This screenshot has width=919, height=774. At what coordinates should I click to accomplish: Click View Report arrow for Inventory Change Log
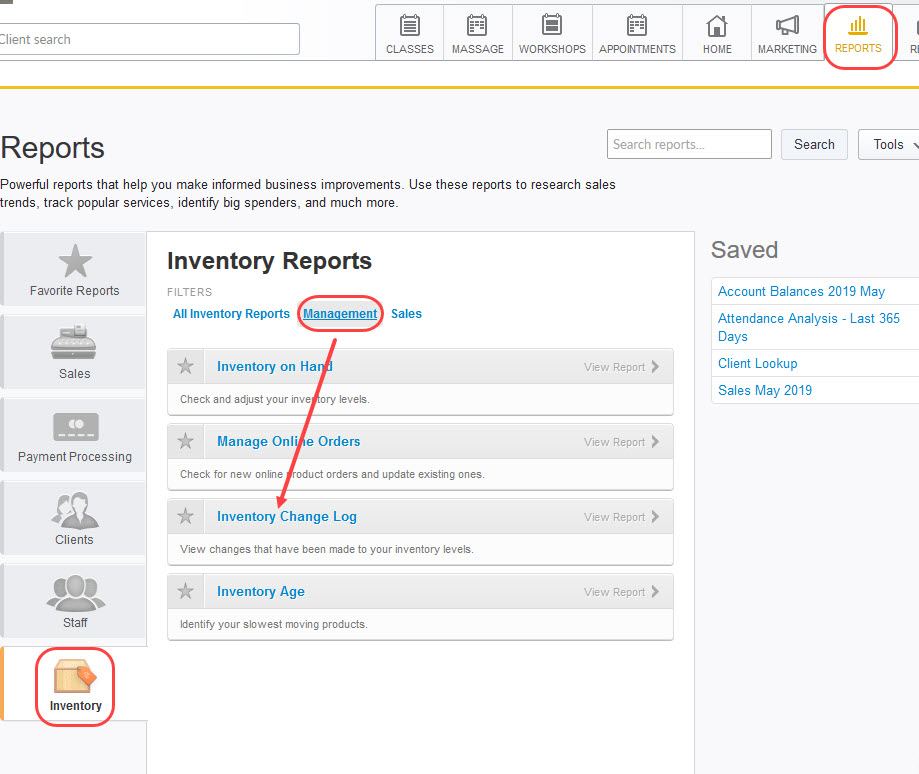coord(655,517)
